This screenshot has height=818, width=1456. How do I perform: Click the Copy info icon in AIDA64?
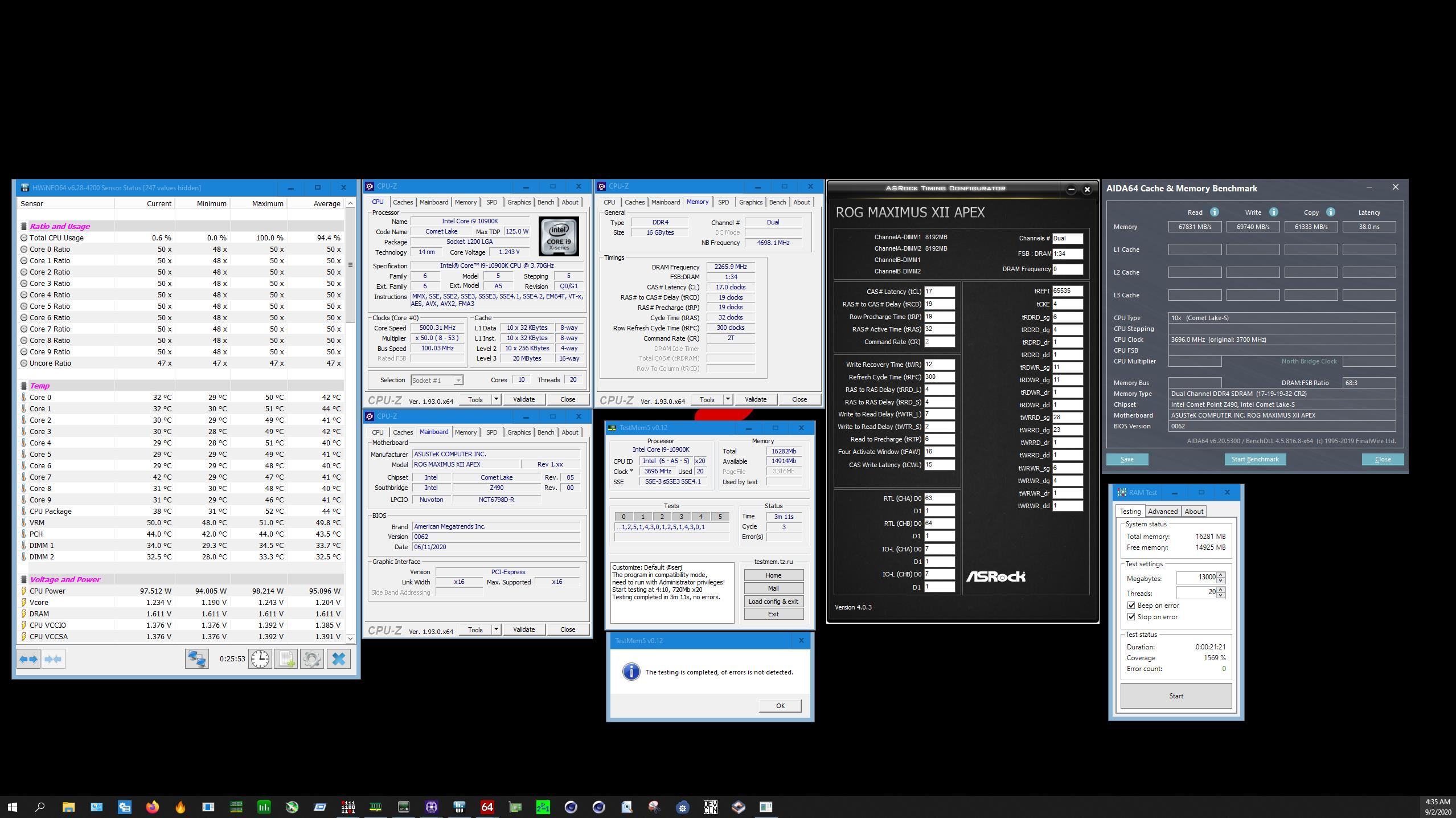[1331, 212]
